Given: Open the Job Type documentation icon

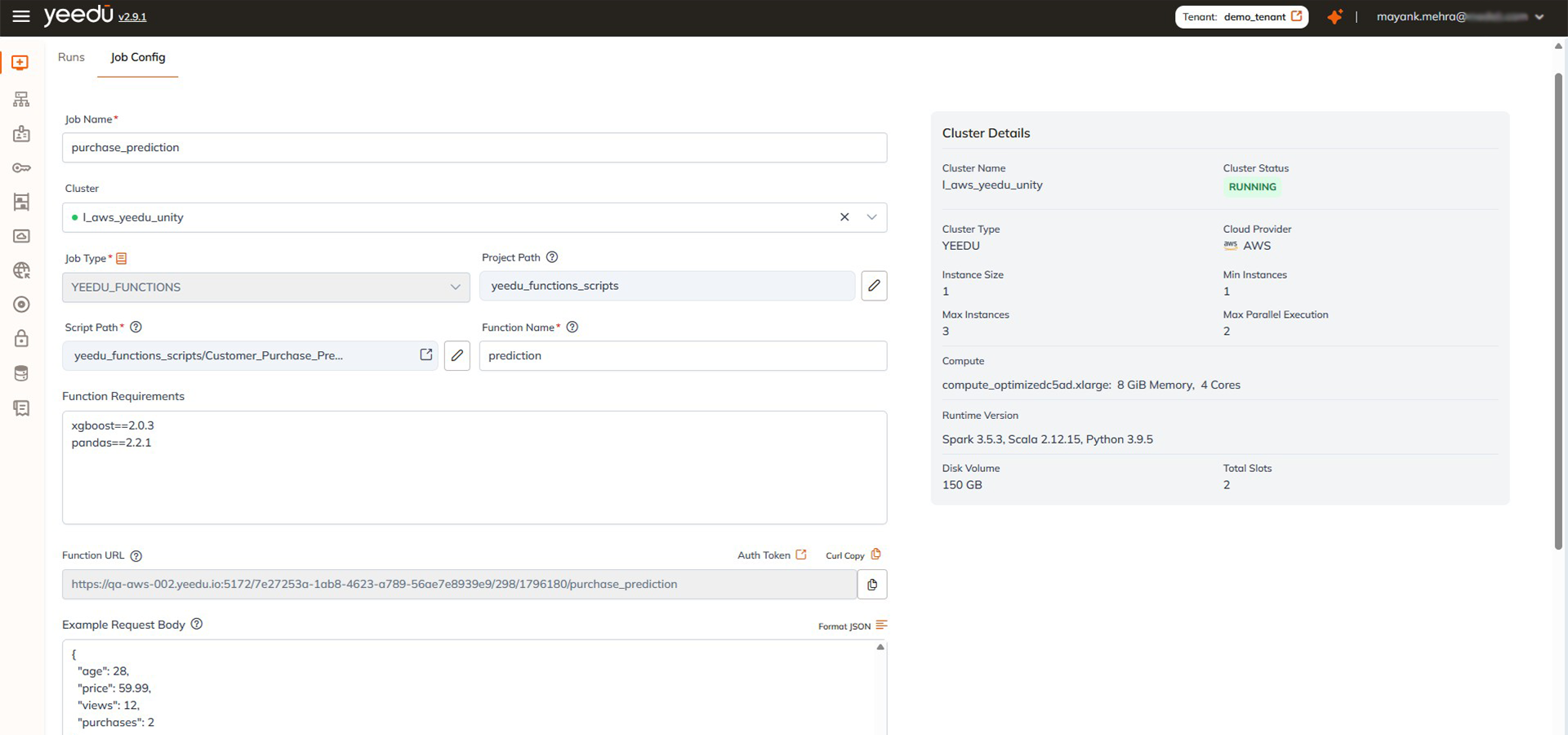Looking at the screenshot, I should pos(122,258).
